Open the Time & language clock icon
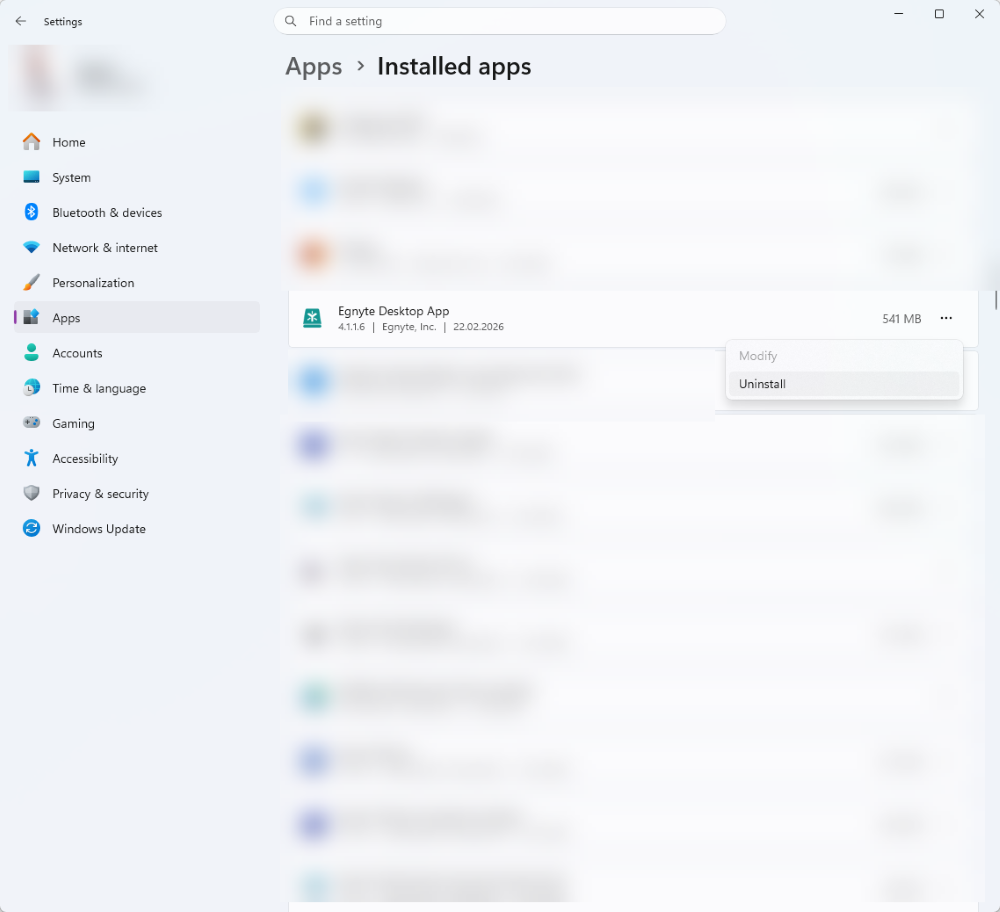 (x=31, y=387)
